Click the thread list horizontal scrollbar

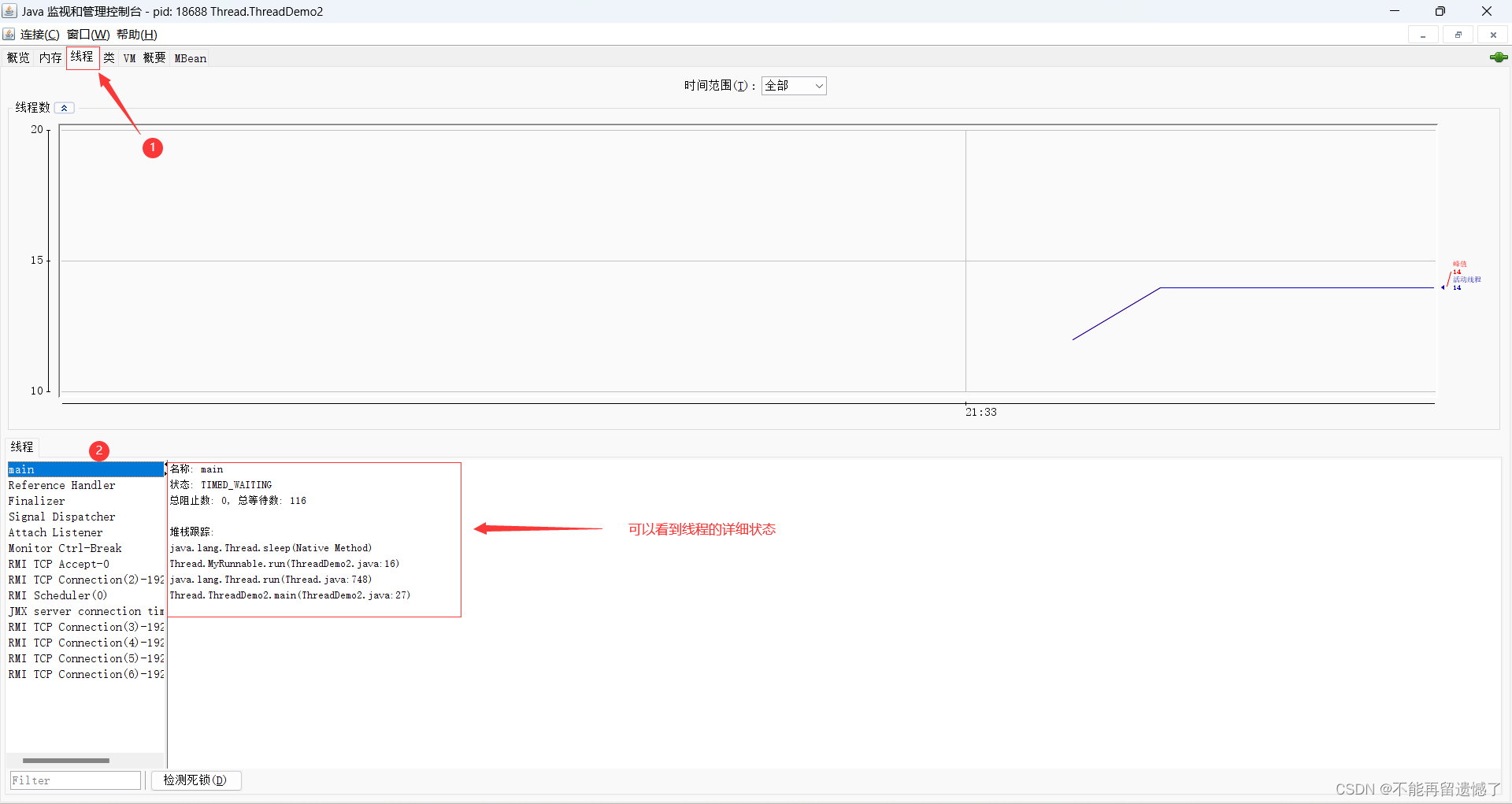(66, 761)
